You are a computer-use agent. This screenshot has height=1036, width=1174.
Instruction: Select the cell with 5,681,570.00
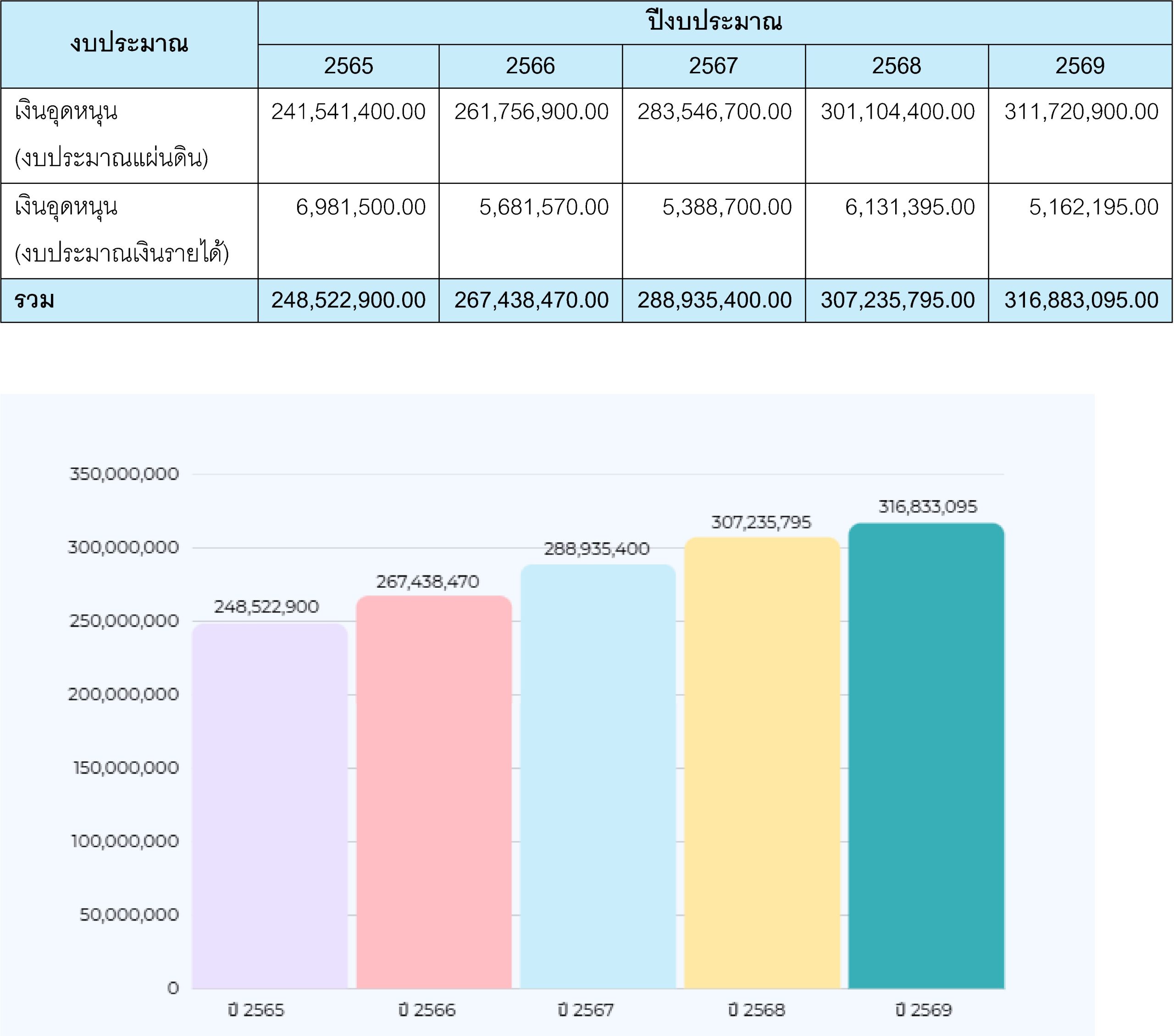[543, 207]
